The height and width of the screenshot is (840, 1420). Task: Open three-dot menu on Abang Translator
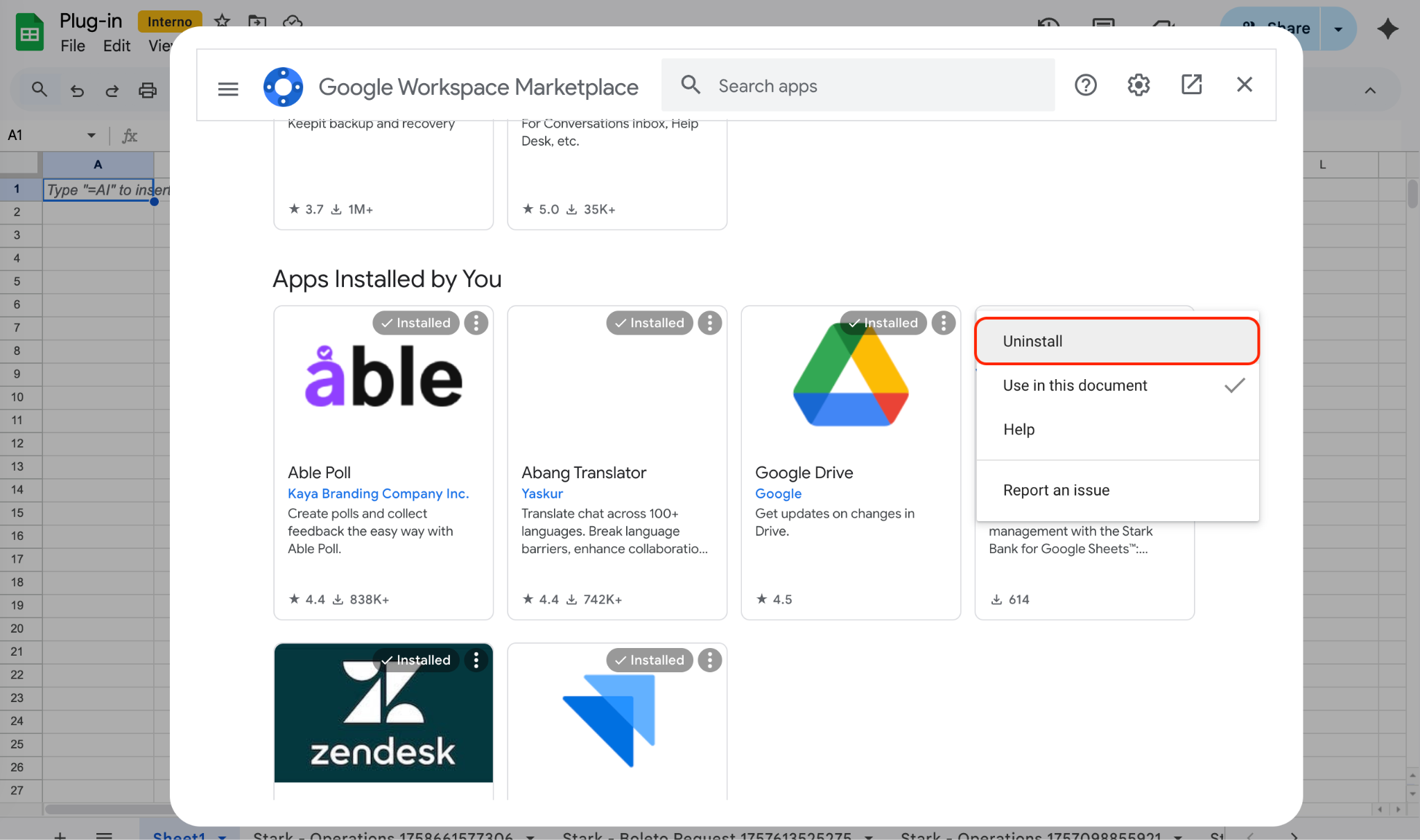click(x=709, y=323)
